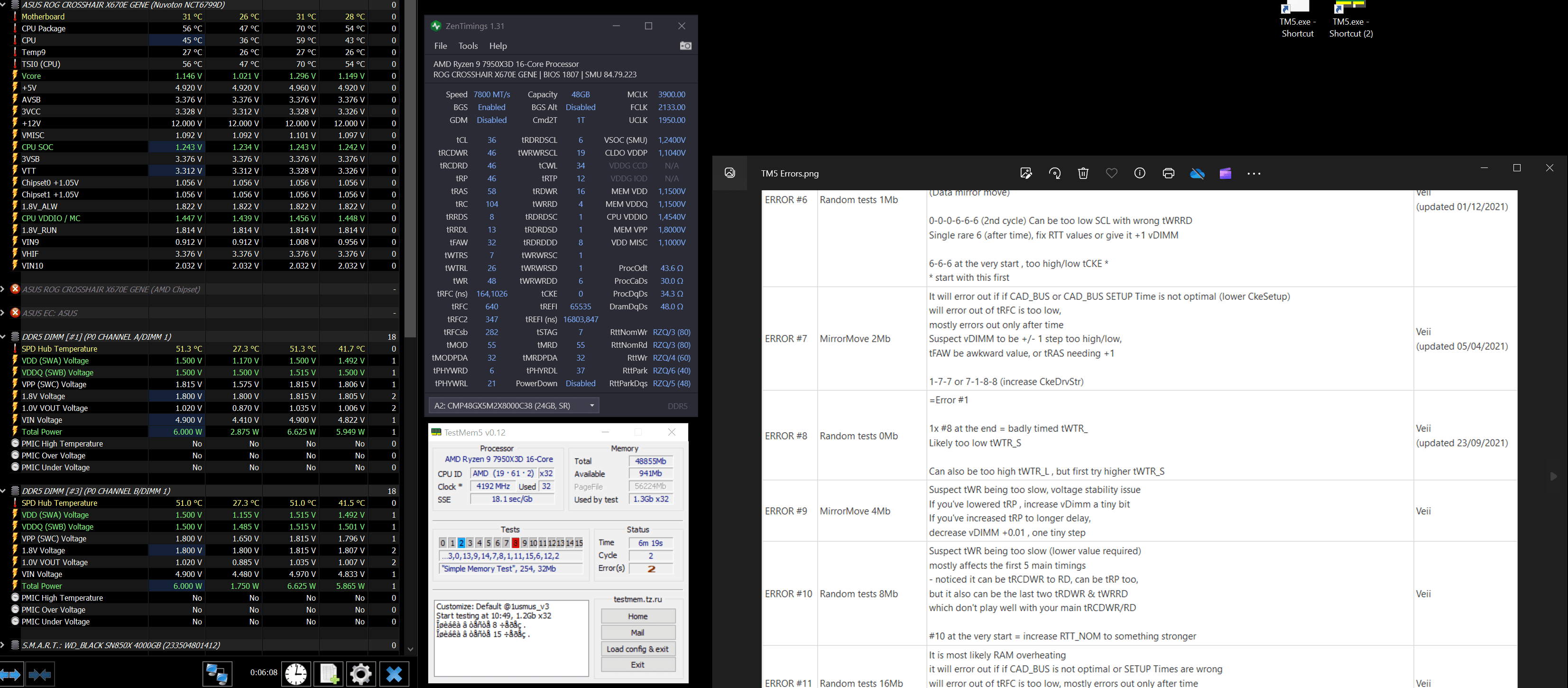
Task: Open HWiNFO remote network monitors icon
Action: click(217, 674)
